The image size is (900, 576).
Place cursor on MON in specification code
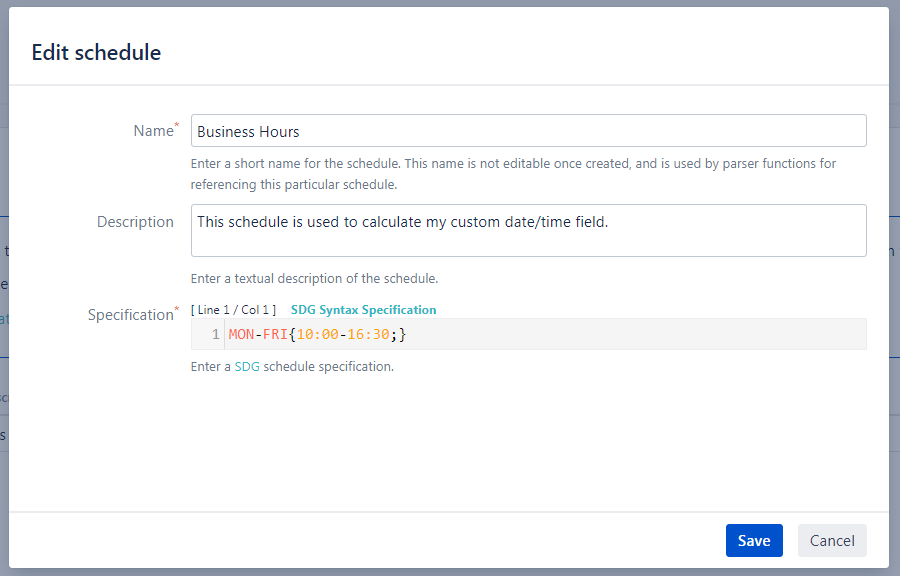point(241,334)
